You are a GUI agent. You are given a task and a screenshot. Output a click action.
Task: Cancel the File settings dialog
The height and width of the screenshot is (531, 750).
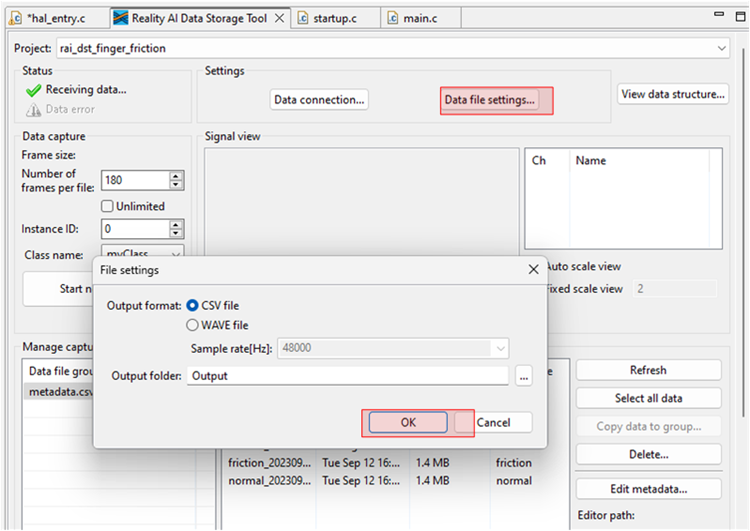point(493,422)
